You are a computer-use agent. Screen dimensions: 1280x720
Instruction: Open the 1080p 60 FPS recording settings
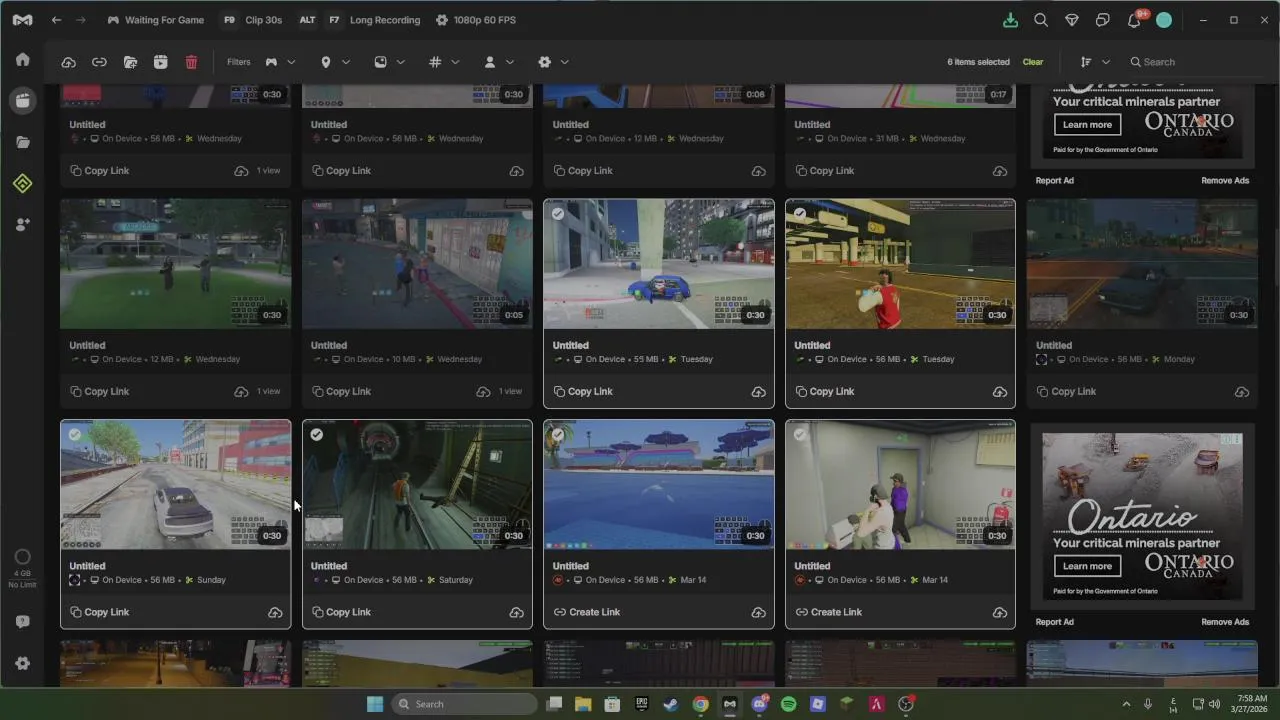tap(476, 20)
